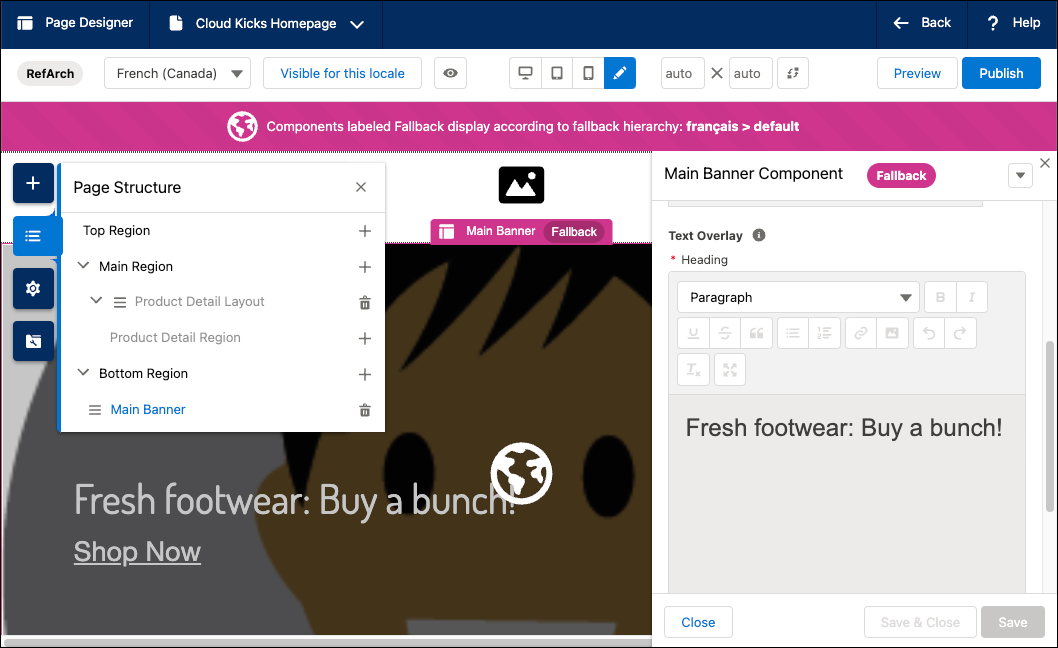Click the Main Banner Fallback label on canvas

point(521,232)
